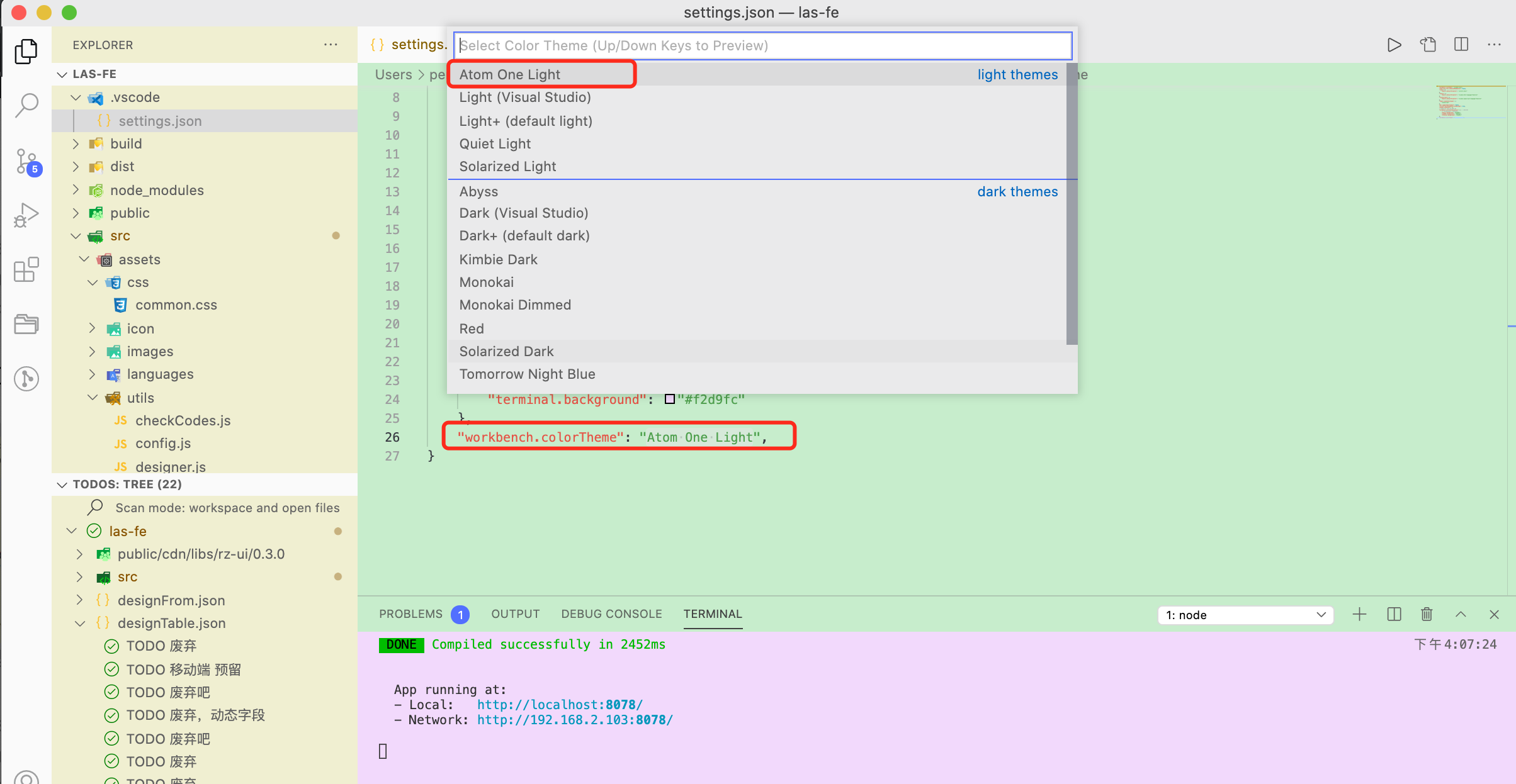This screenshot has width=1516, height=784.
Task: Click the Run play icon in editor toolbar
Action: pyautogui.click(x=1394, y=45)
